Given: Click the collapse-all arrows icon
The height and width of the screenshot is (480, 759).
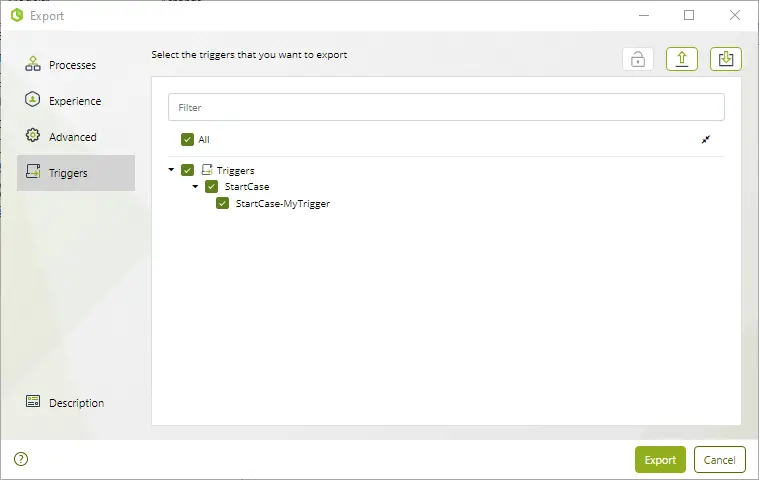Looking at the screenshot, I should pos(706,140).
